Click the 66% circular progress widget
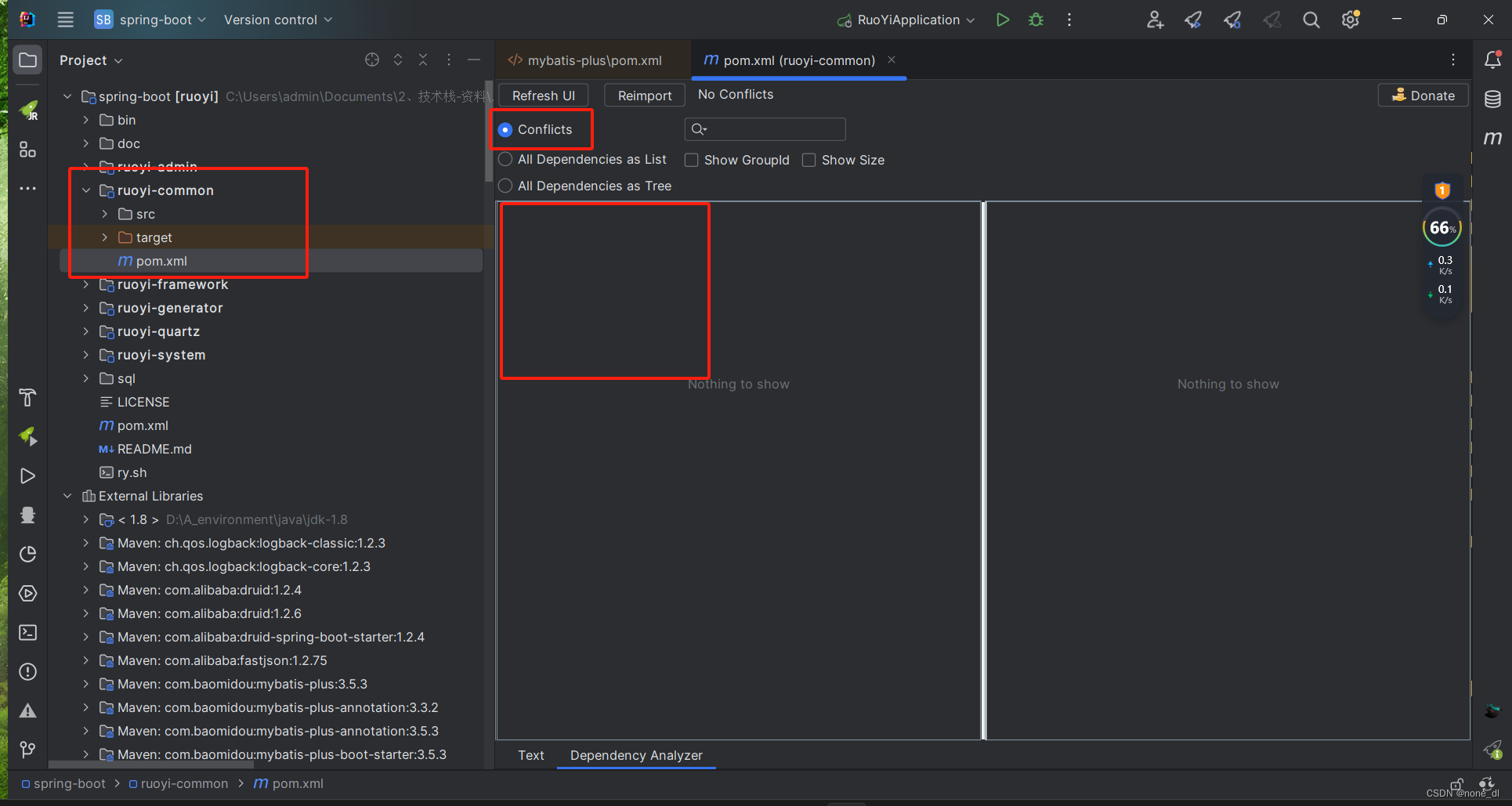1512x806 pixels. (1441, 228)
